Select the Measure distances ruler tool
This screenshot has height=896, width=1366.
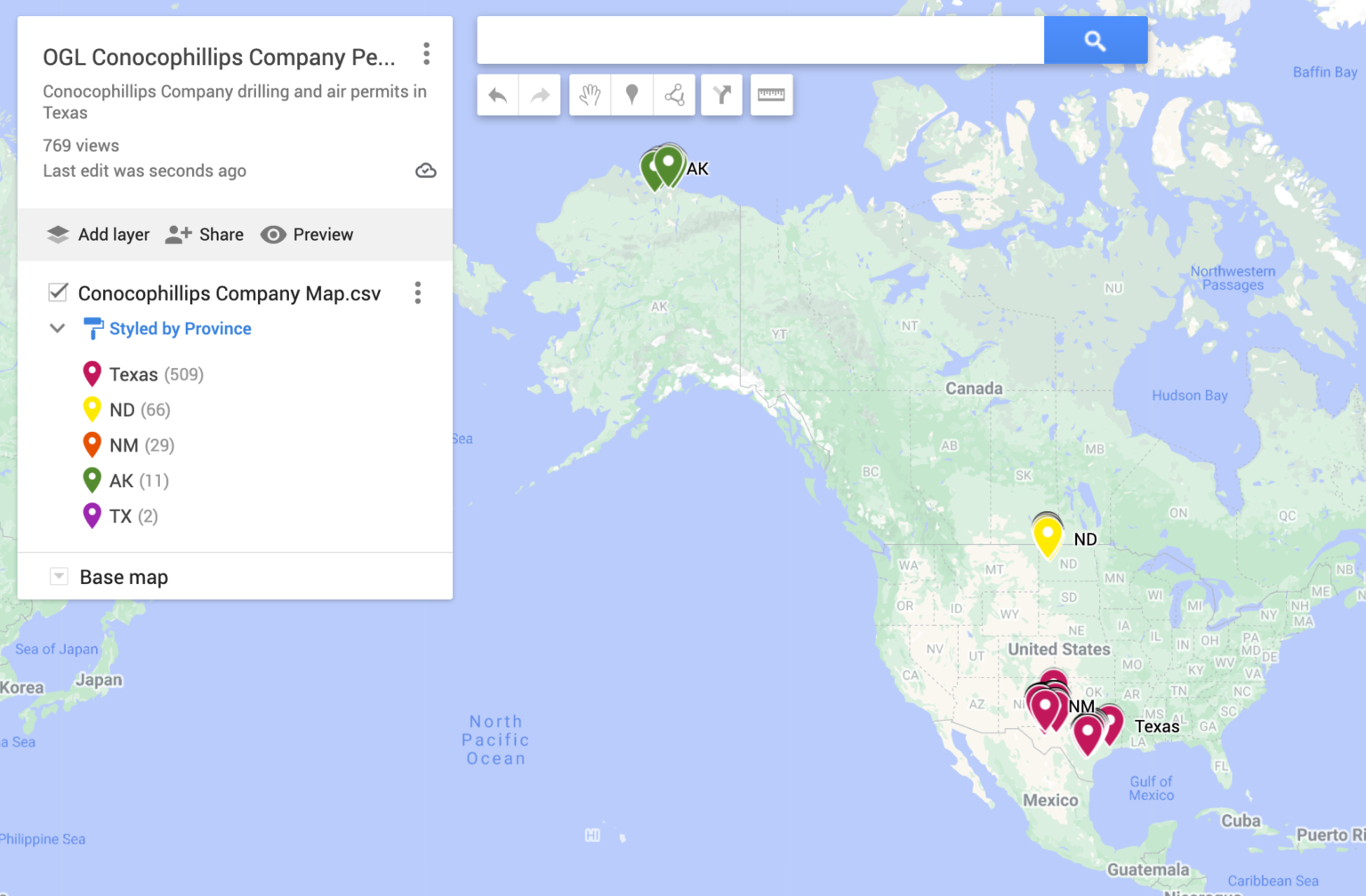[x=771, y=95]
